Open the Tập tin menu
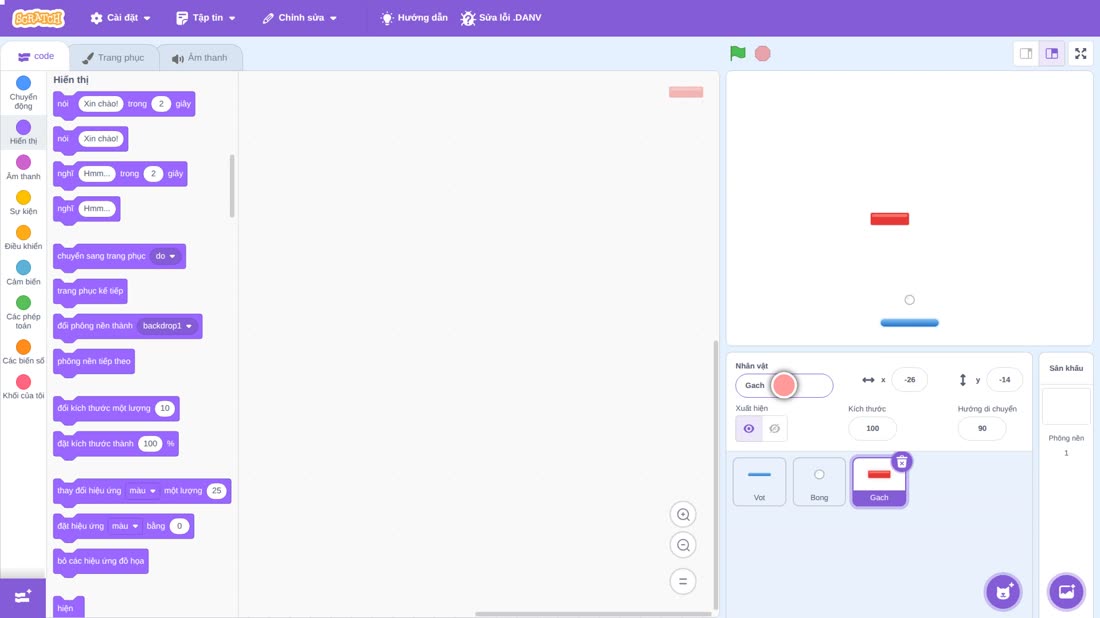The height and width of the screenshot is (618, 1100). 206,18
